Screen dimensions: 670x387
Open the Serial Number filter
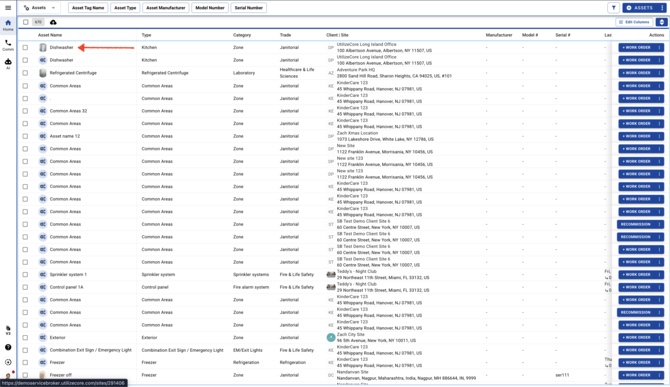[249, 8]
